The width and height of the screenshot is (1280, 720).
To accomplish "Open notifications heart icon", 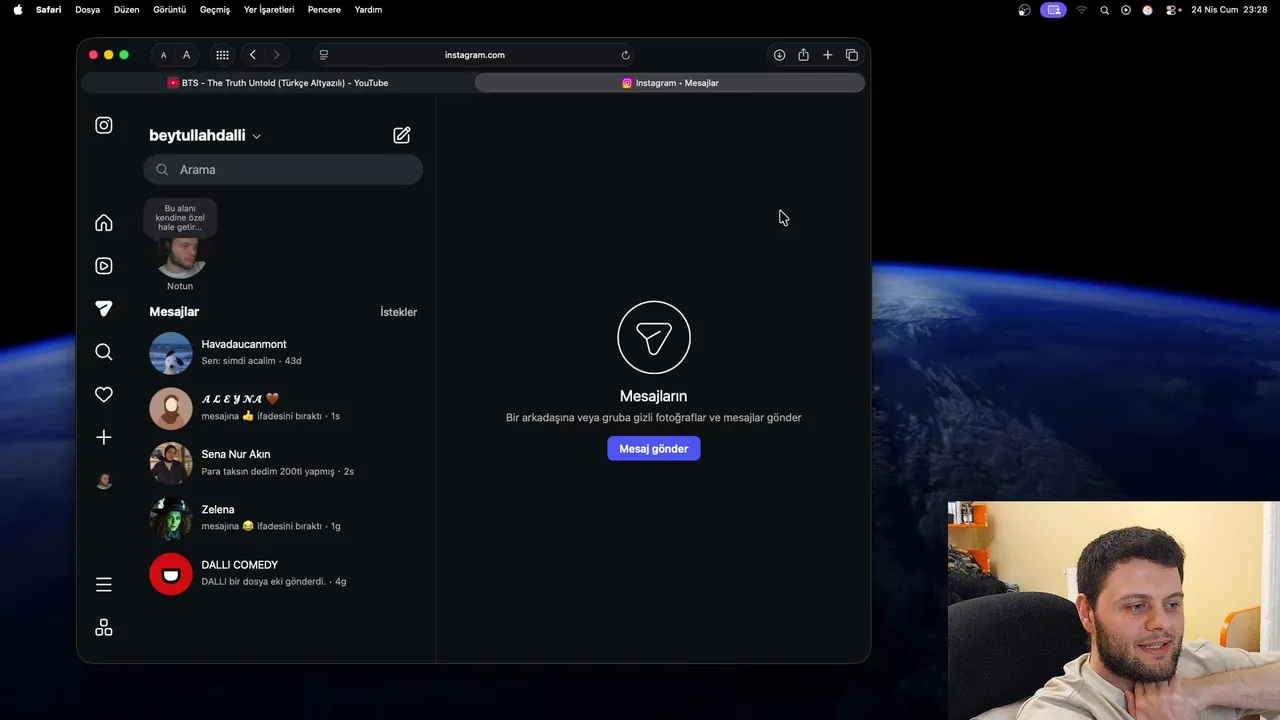I will pyautogui.click(x=104, y=394).
